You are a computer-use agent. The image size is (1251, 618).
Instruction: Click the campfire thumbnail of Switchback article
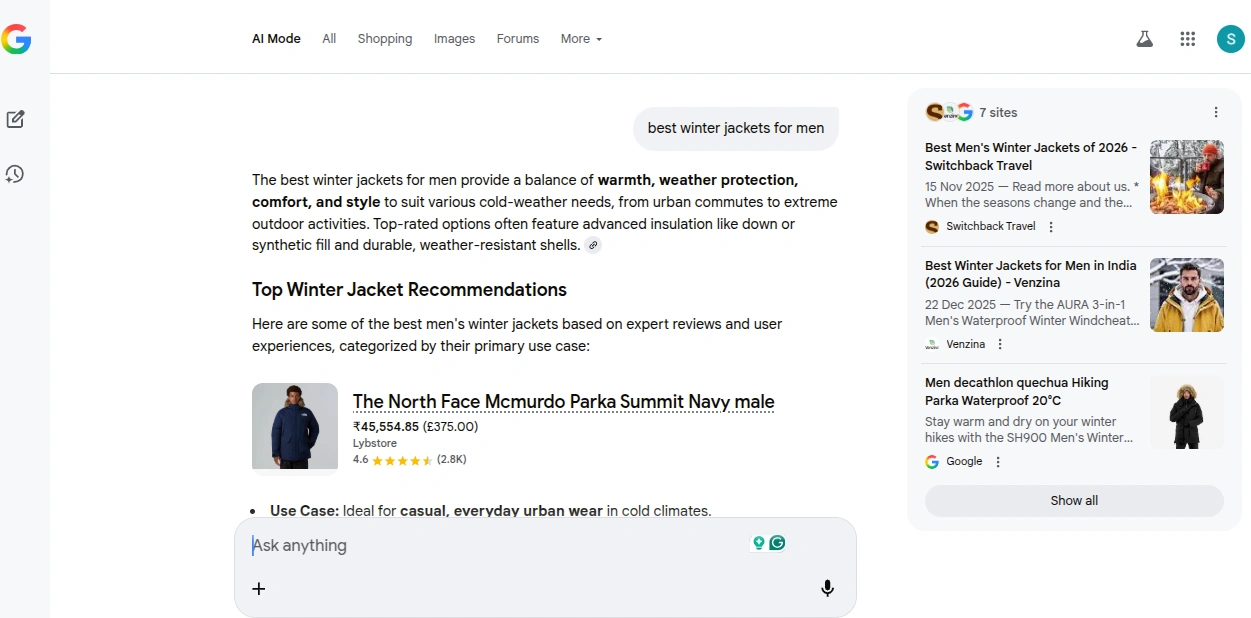(1187, 177)
